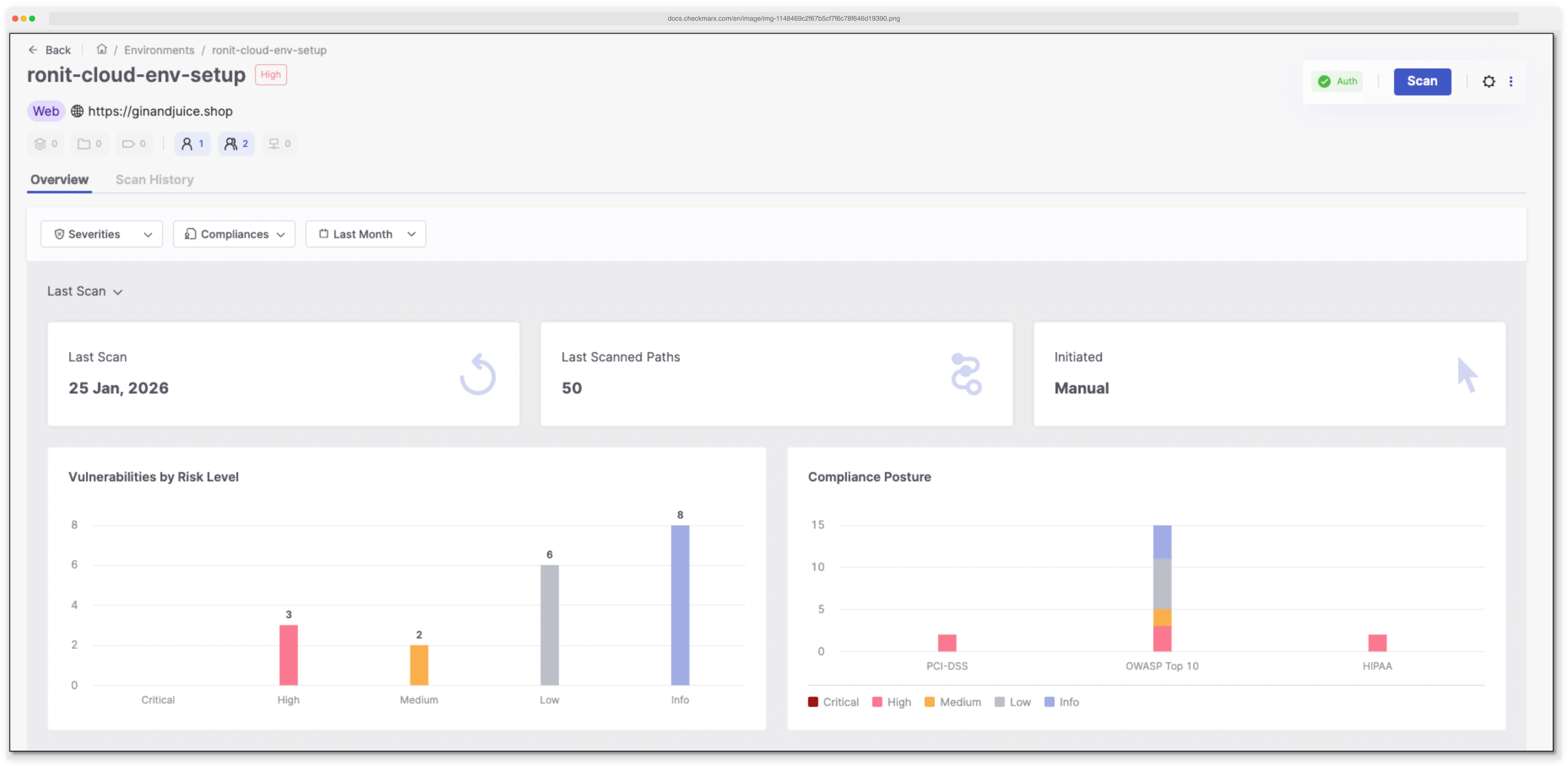Navigate to Environments via the breadcrumb
Screen dimensions: 1568x766
coord(158,50)
